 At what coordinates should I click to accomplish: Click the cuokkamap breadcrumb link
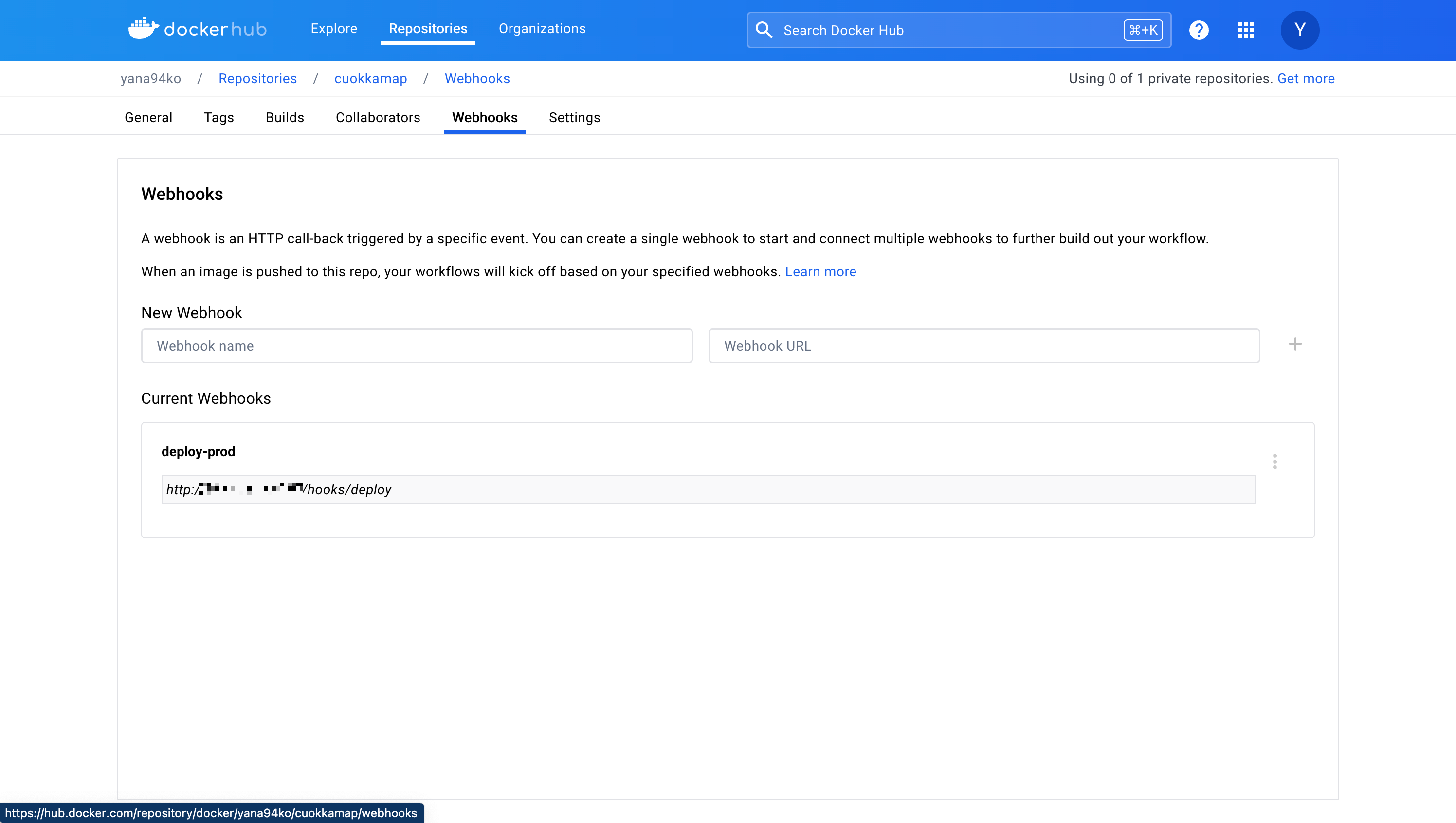[370, 79]
